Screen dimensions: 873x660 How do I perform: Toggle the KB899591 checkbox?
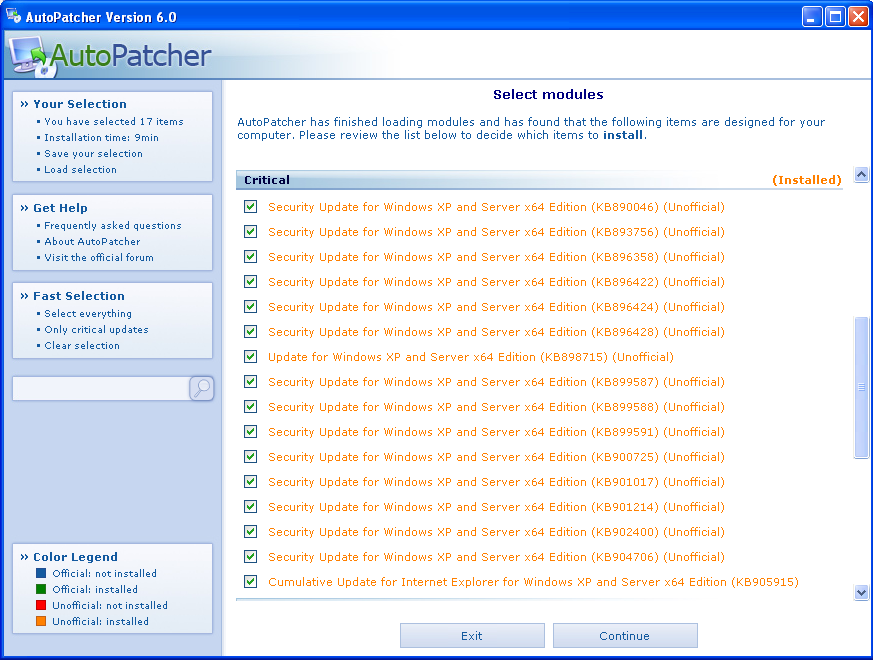click(251, 432)
